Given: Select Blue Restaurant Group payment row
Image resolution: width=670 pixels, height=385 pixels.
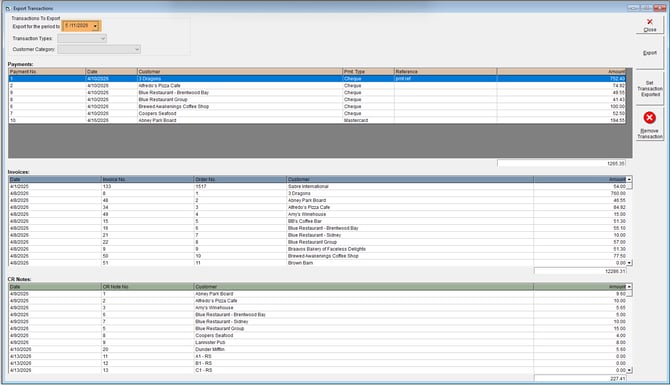Looking at the screenshot, I should tap(317, 100).
